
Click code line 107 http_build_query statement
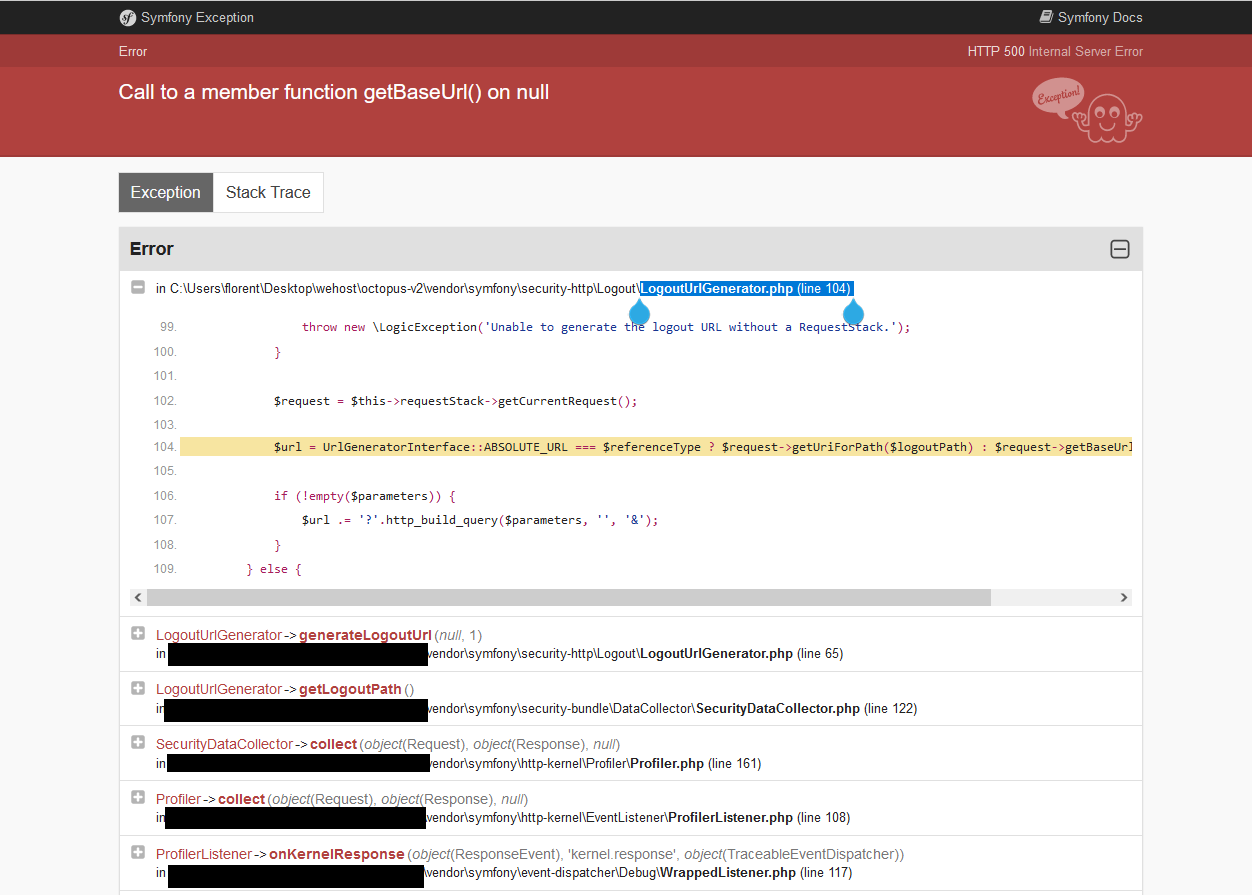(481, 520)
